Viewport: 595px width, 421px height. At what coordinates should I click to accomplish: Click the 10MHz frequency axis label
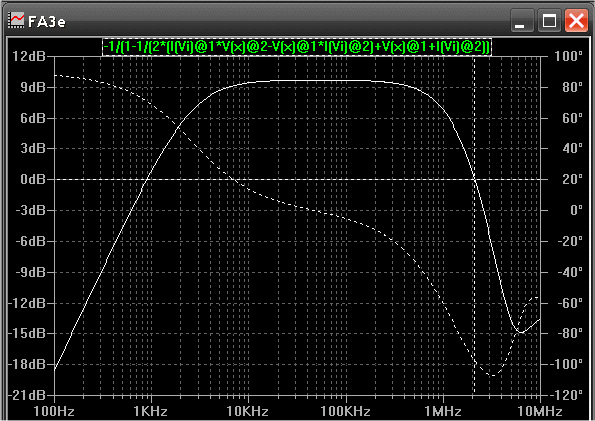[540, 411]
